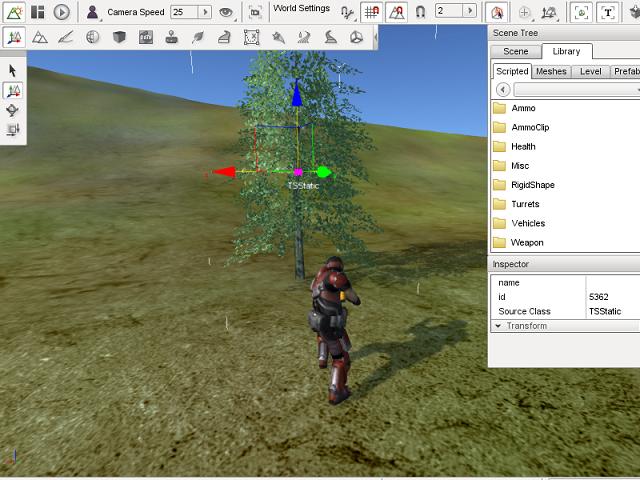Toggle terrain snapping in the toolbar
The width and height of the screenshot is (640, 480).
396,12
